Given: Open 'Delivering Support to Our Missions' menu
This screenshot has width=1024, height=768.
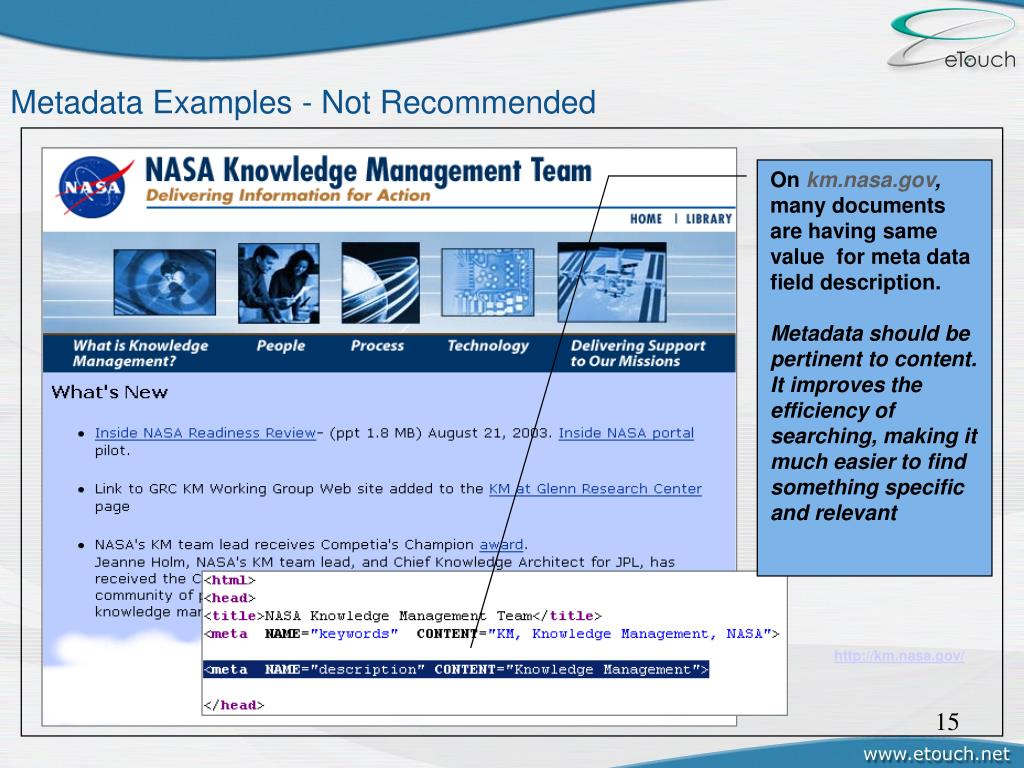Looking at the screenshot, I should pos(638,353).
